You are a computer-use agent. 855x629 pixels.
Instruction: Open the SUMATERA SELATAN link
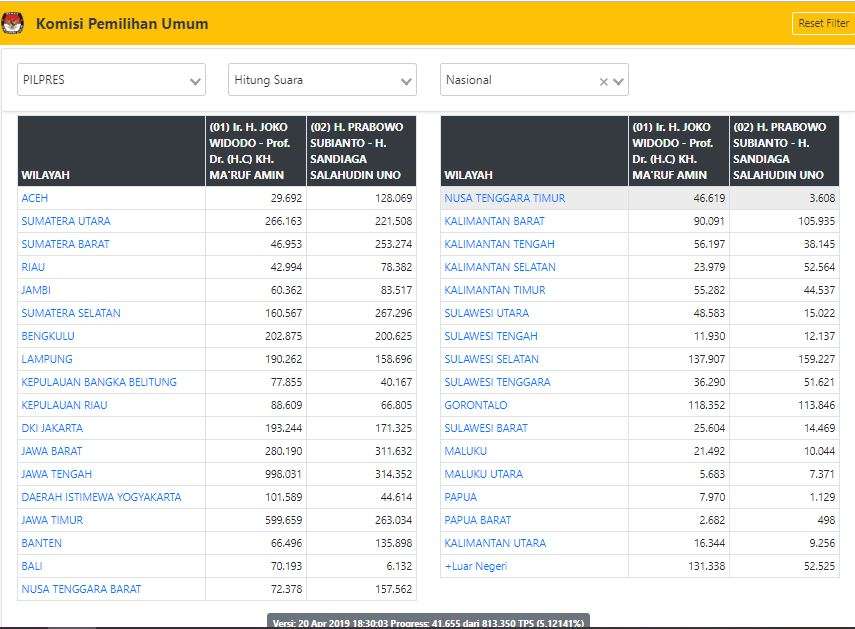pos(71,313)
